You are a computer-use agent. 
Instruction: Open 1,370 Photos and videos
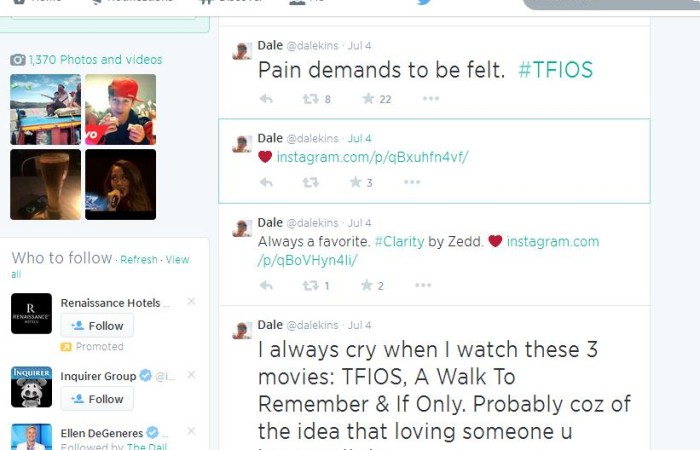point(96,59)
